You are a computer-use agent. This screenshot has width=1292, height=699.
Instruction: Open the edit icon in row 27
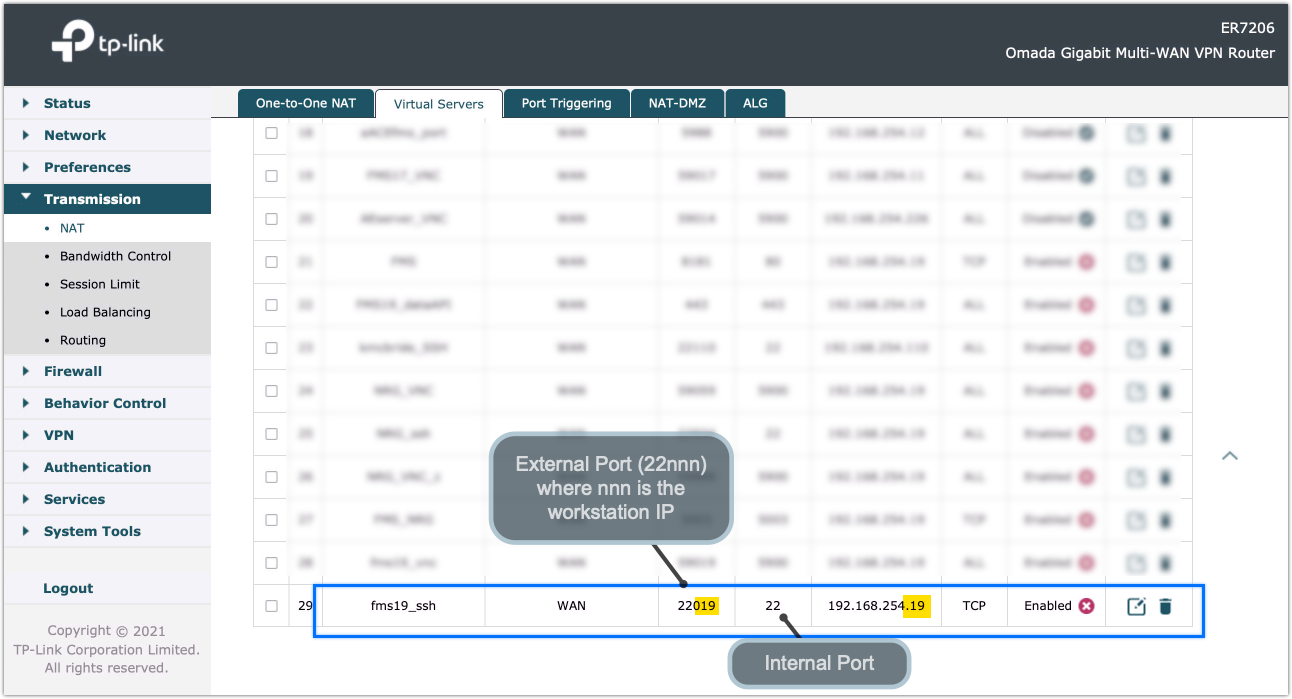click(1136, 520)
